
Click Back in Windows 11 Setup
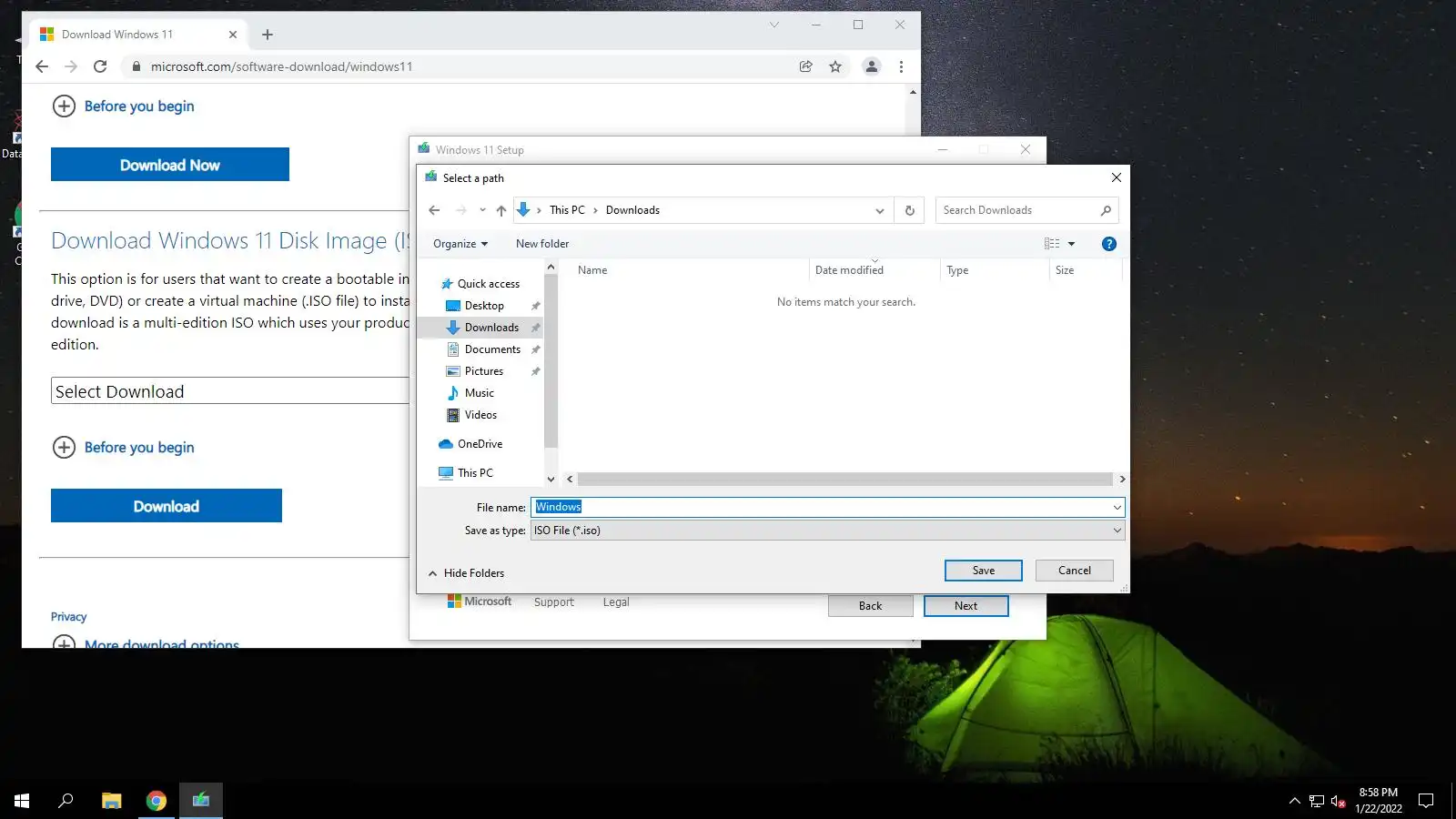pos(871,606)
